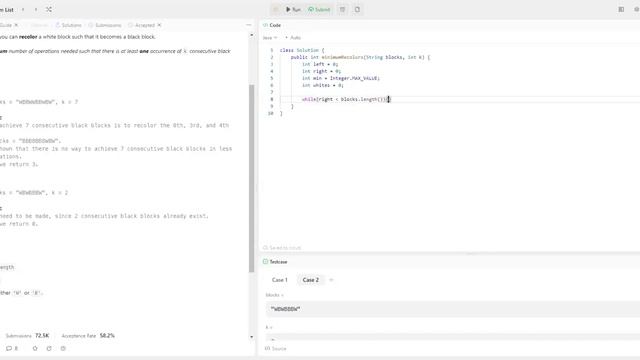
Task: Edit the blocks testcase input field
Action: pyautogui.click(x=453, y=309)
